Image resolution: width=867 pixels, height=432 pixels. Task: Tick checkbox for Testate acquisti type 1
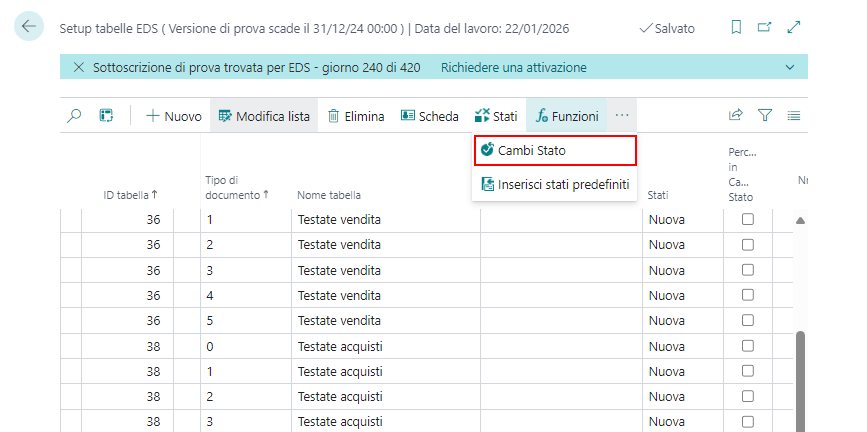[x=748, y=371]
